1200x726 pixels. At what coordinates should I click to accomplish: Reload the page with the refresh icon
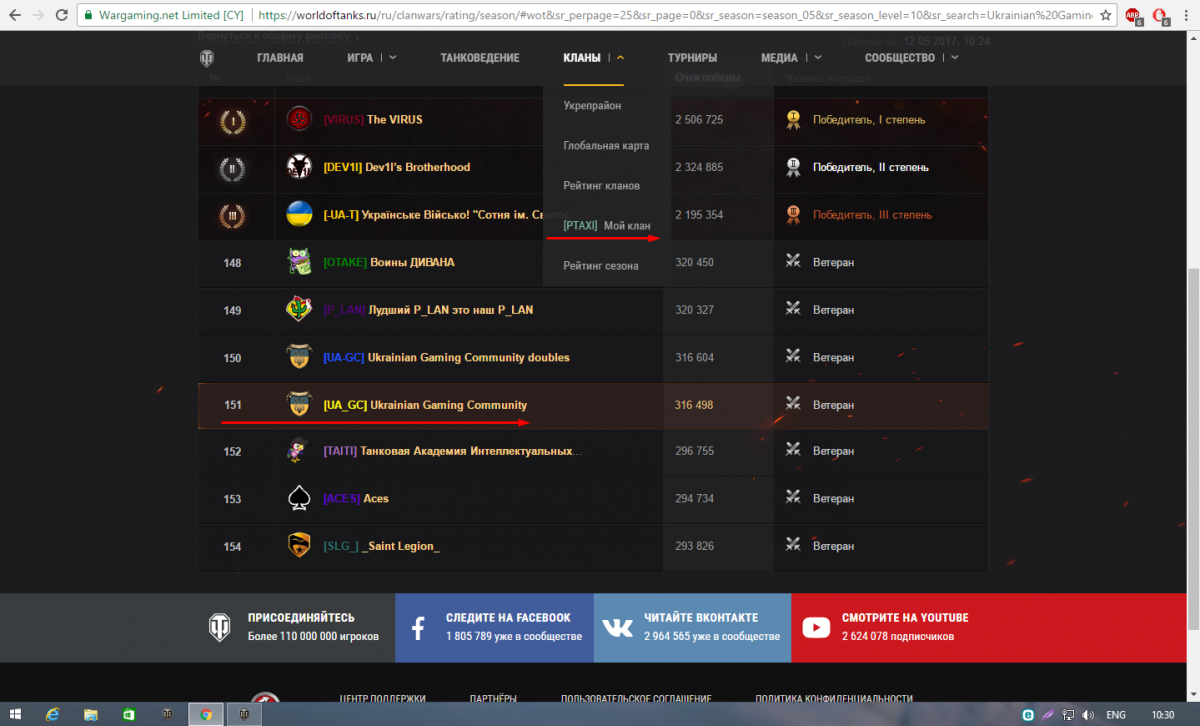tap(62, 16)
